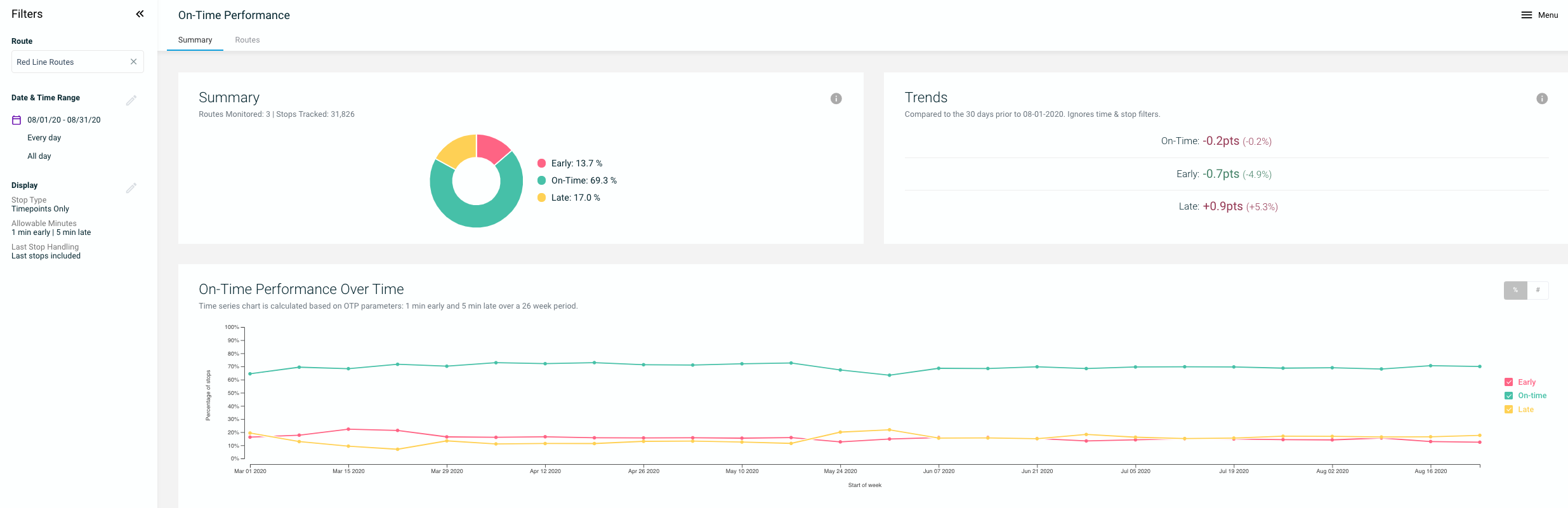This screenshot has width=1568, height=508.
Task: Uncheck the On-time series checkbox
Action: click(x=1508, y=396)
